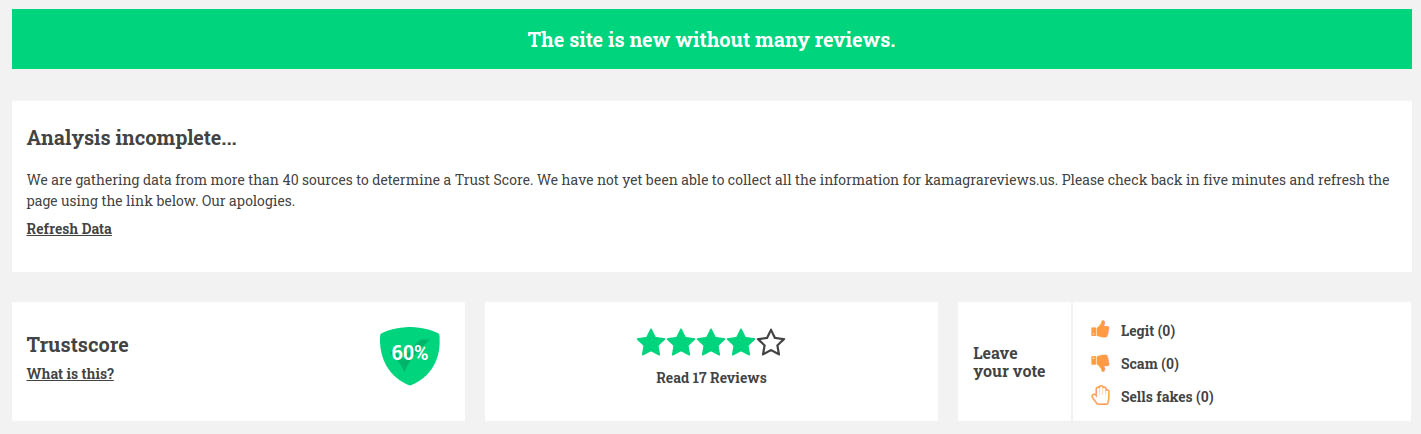Open Read 17 Reviews
Image resolution: width=1421 pixels, height=434 pixels.
pos(711,378)
